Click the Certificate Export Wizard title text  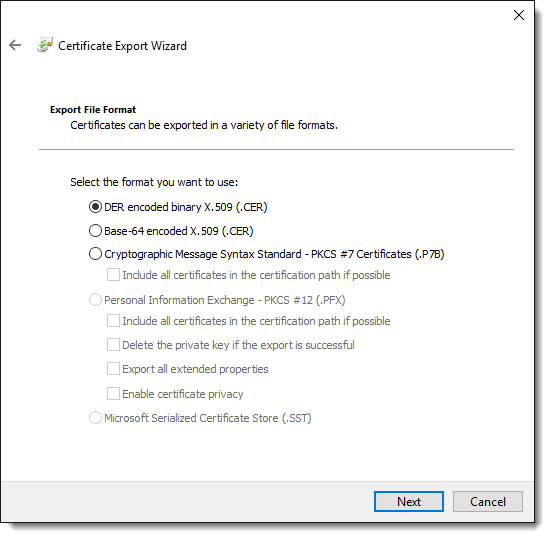click(x=122, y=46)
